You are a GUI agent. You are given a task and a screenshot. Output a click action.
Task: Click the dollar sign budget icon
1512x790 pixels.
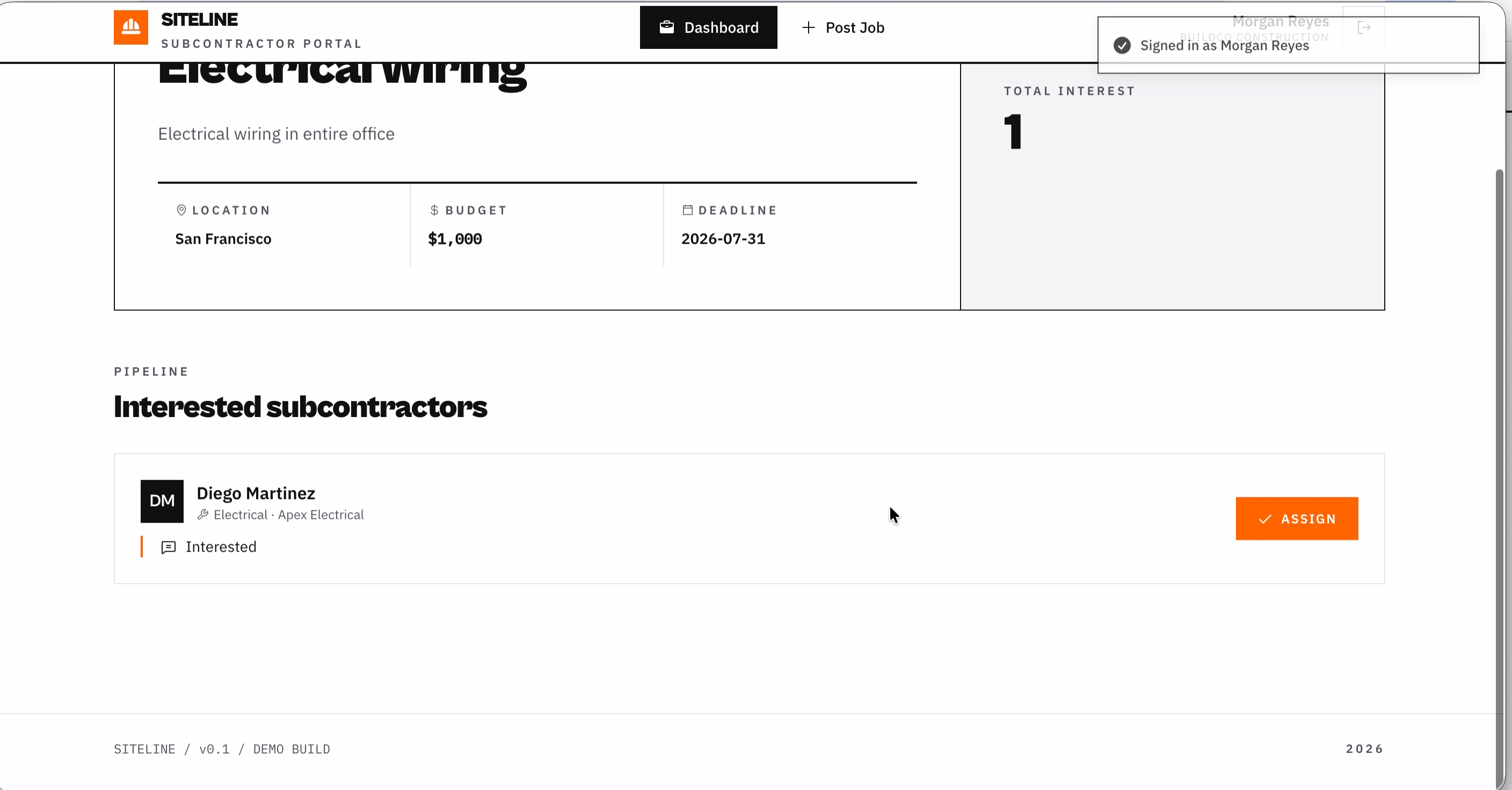coord(434,210)
